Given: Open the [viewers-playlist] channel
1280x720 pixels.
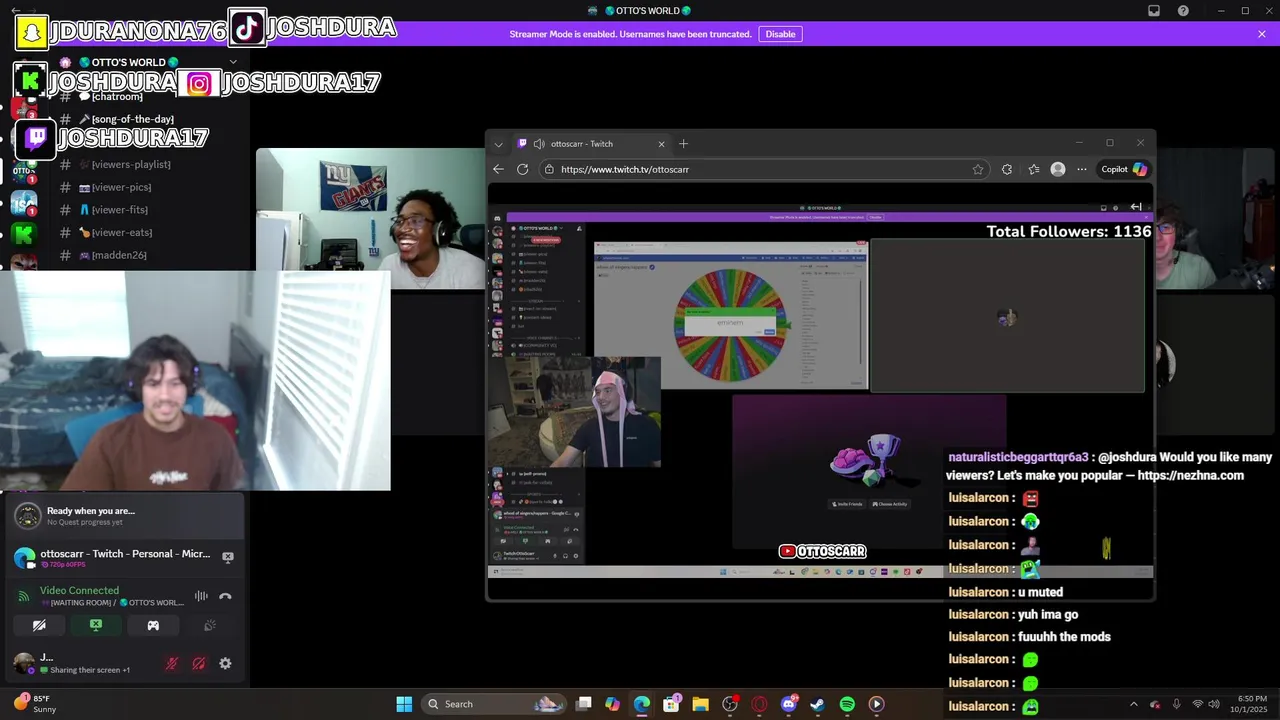Looking at the screenshot, I should (131, 164).
